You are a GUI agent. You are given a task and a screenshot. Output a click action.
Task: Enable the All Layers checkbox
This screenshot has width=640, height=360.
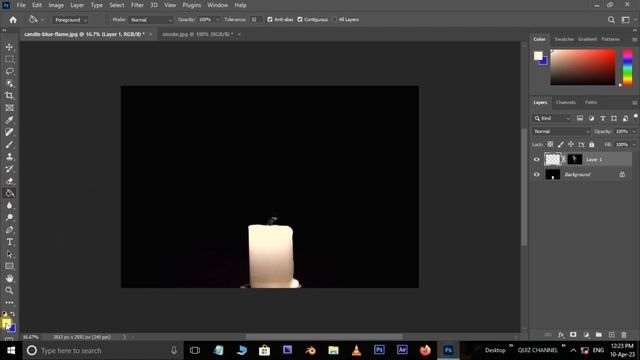point(335,20)
